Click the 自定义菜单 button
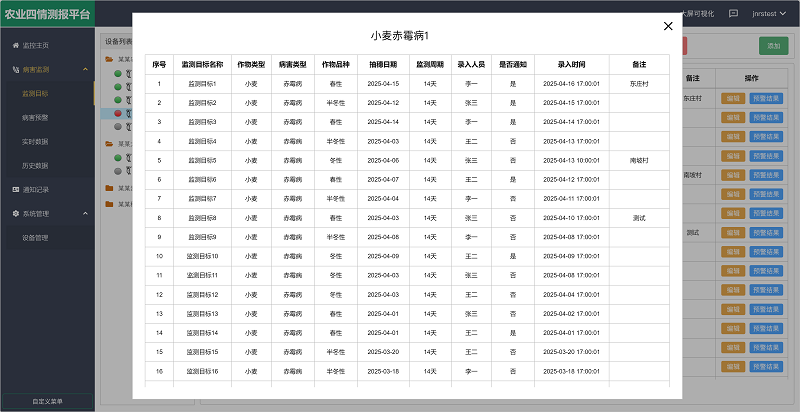 pyautogui.click(x=47, y=401)
